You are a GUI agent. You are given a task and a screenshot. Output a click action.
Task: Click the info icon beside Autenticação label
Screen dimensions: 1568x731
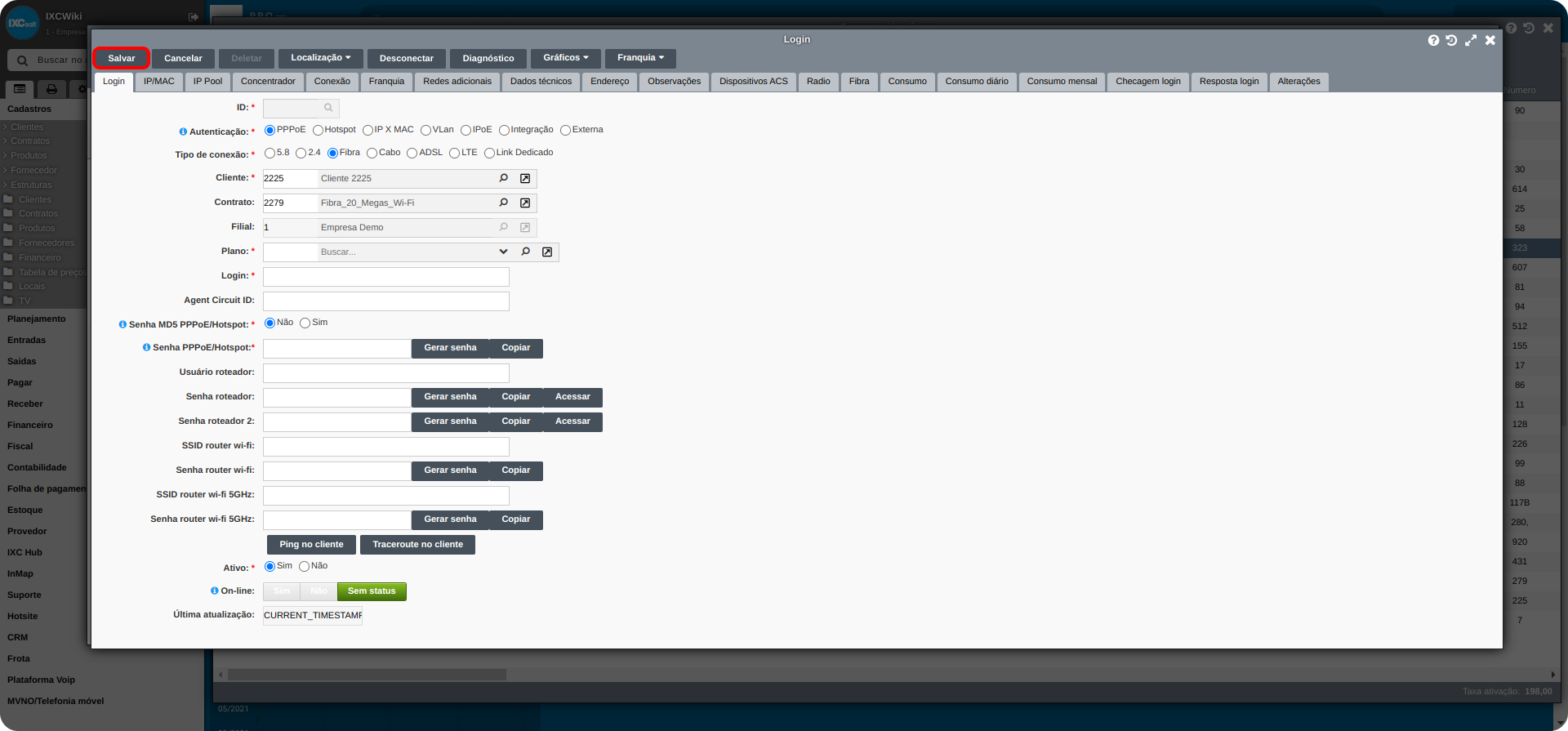tap(183, 131)
